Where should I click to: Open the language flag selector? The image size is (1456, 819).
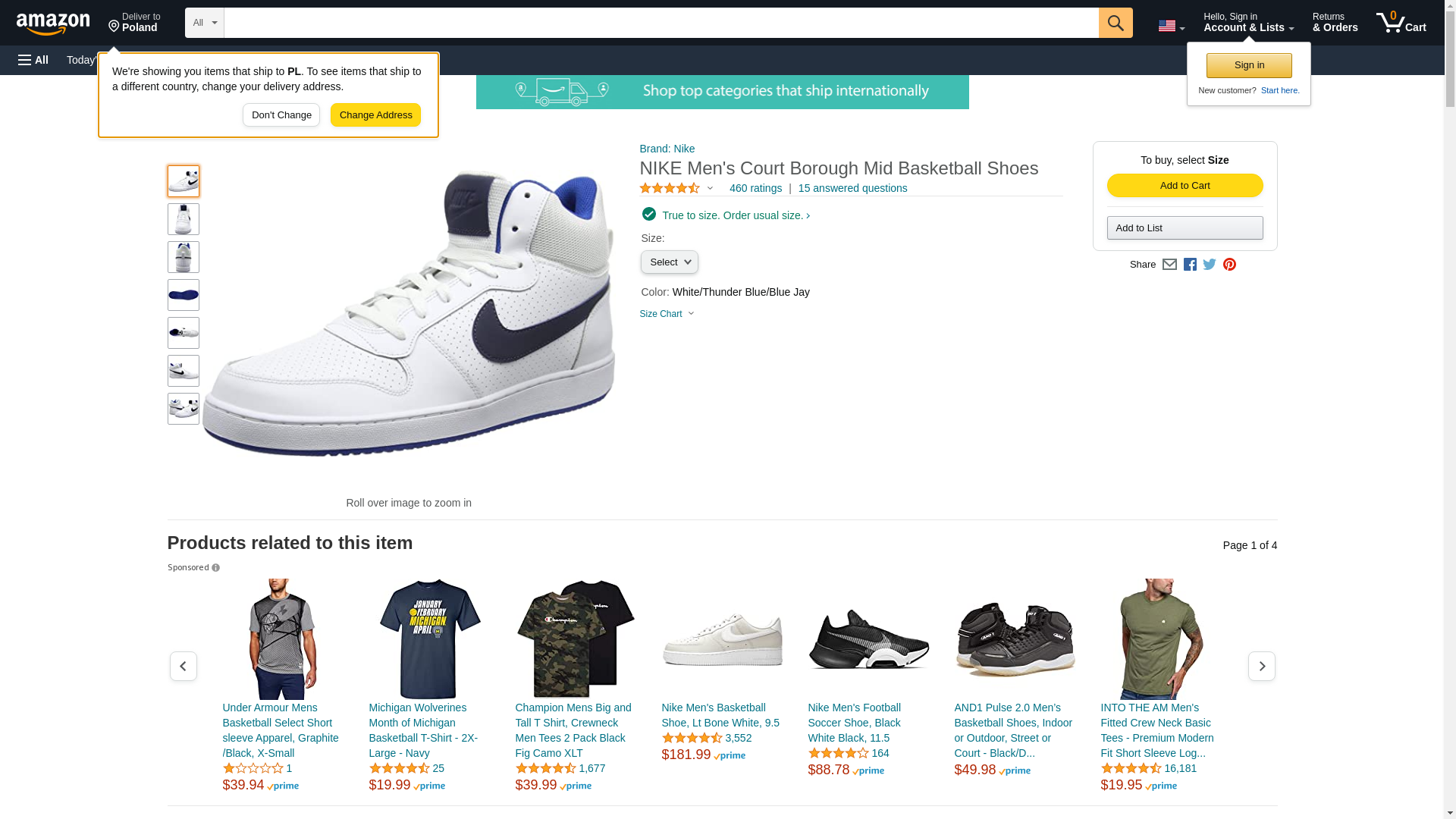[x=1171, y=26]
